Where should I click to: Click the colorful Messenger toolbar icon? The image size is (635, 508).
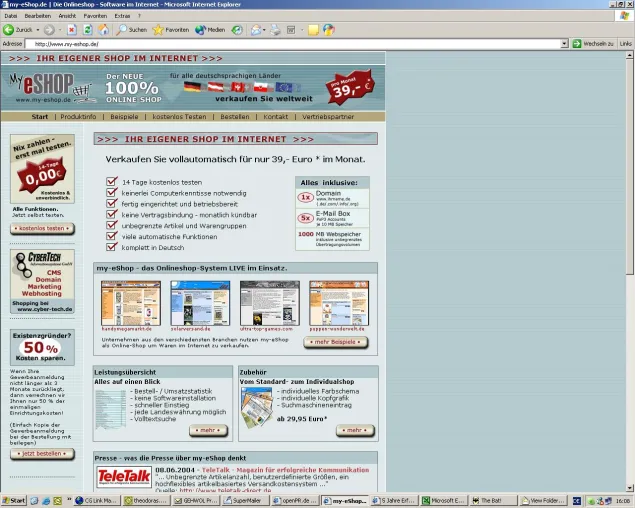[329, 30]
